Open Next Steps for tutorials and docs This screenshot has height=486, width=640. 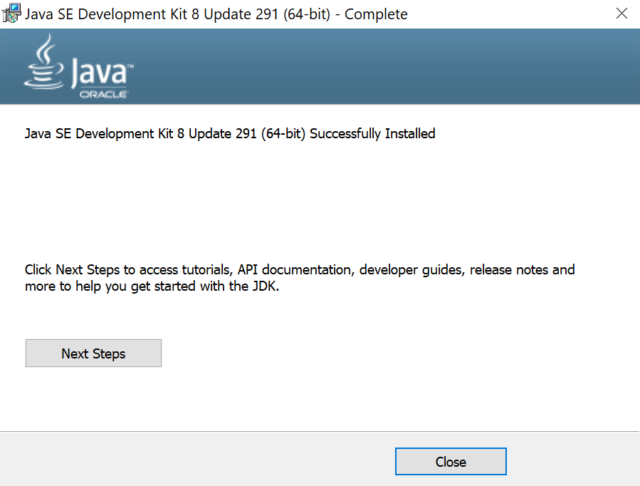coord(93,353)
